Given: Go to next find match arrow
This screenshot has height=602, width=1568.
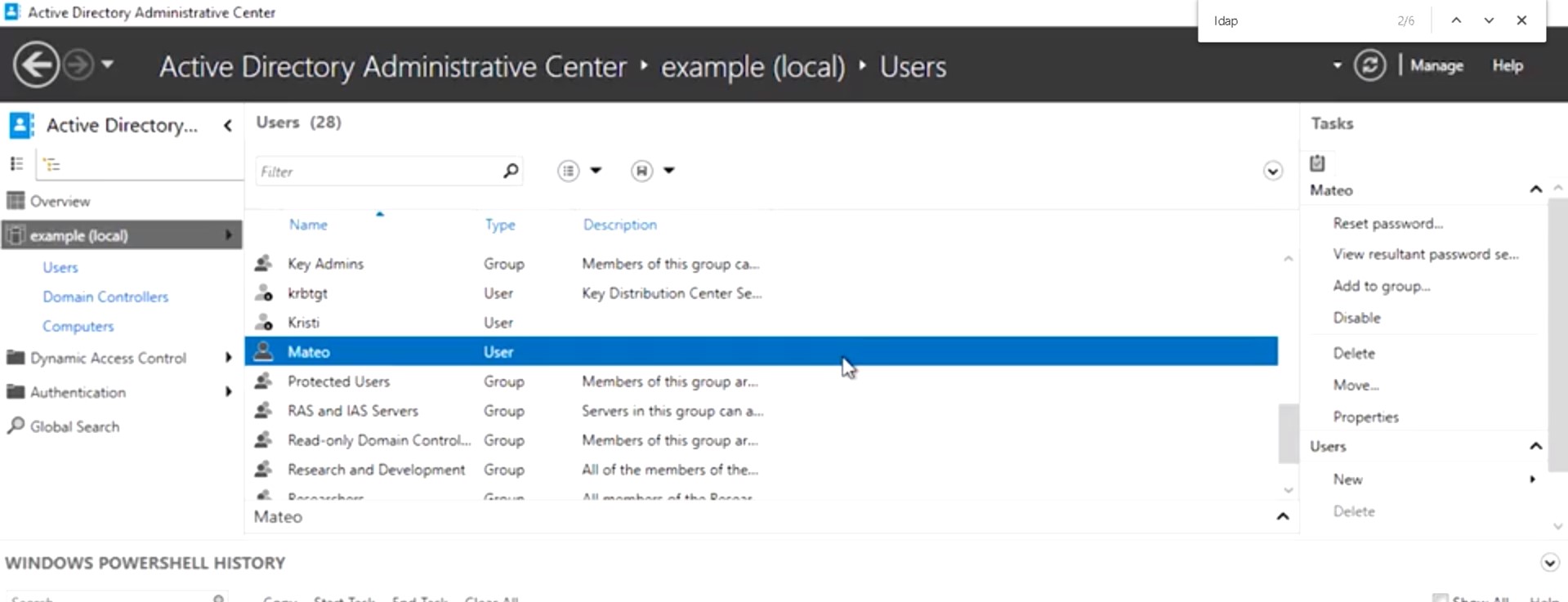Looking at the screenshot, I should [1489, 20].
